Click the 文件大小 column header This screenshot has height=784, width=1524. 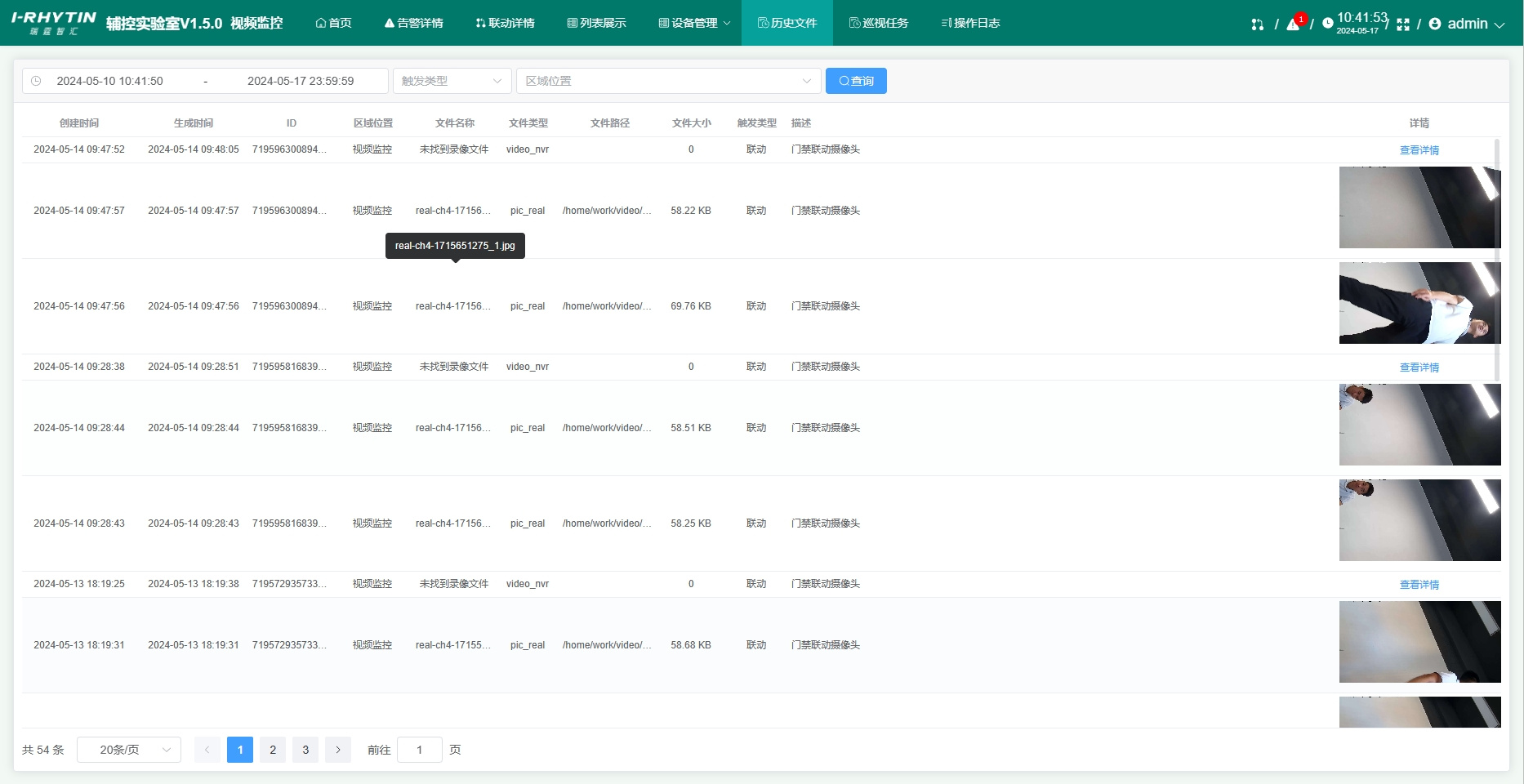(692, 123)
